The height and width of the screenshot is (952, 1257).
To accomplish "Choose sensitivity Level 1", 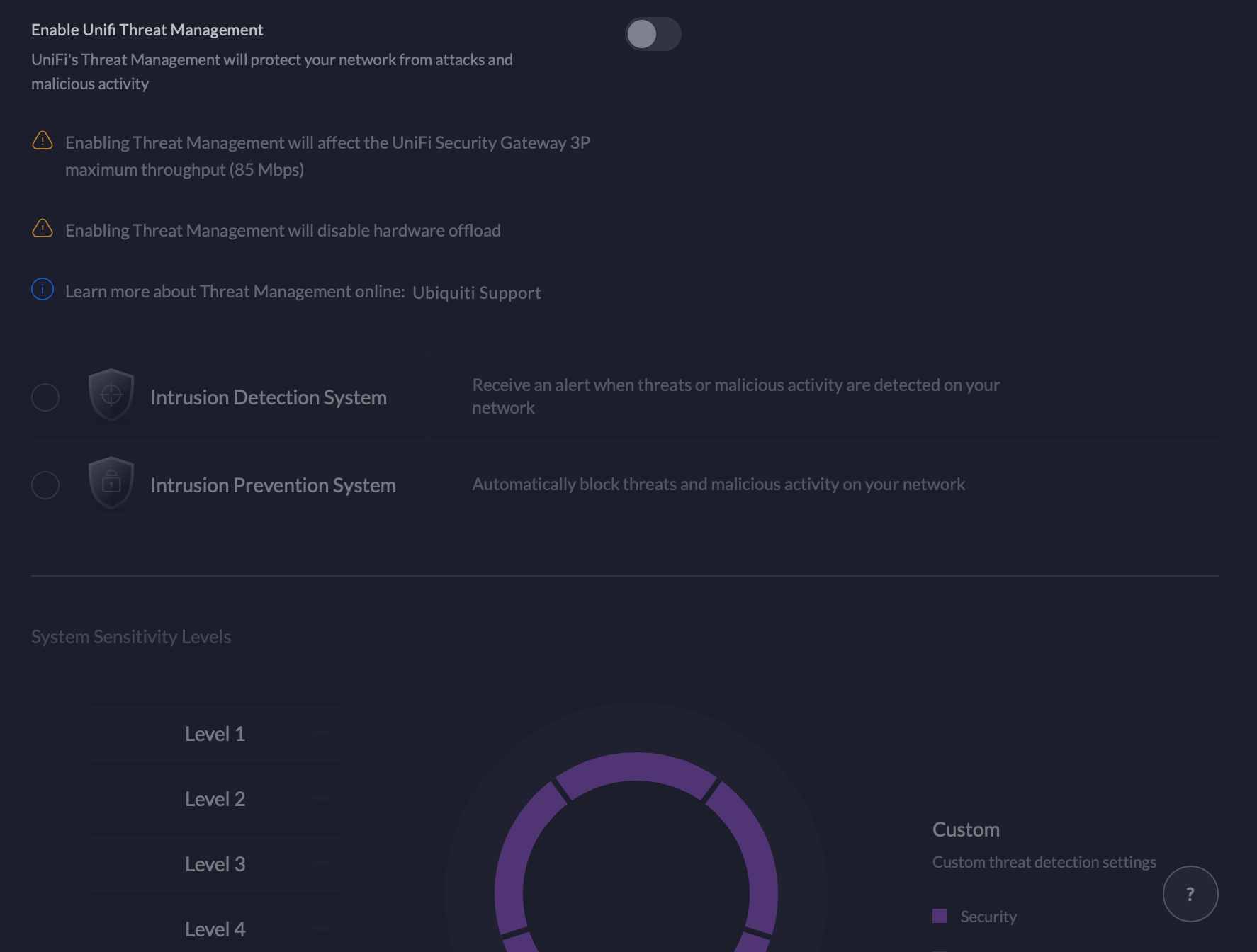I will point(215,734).
